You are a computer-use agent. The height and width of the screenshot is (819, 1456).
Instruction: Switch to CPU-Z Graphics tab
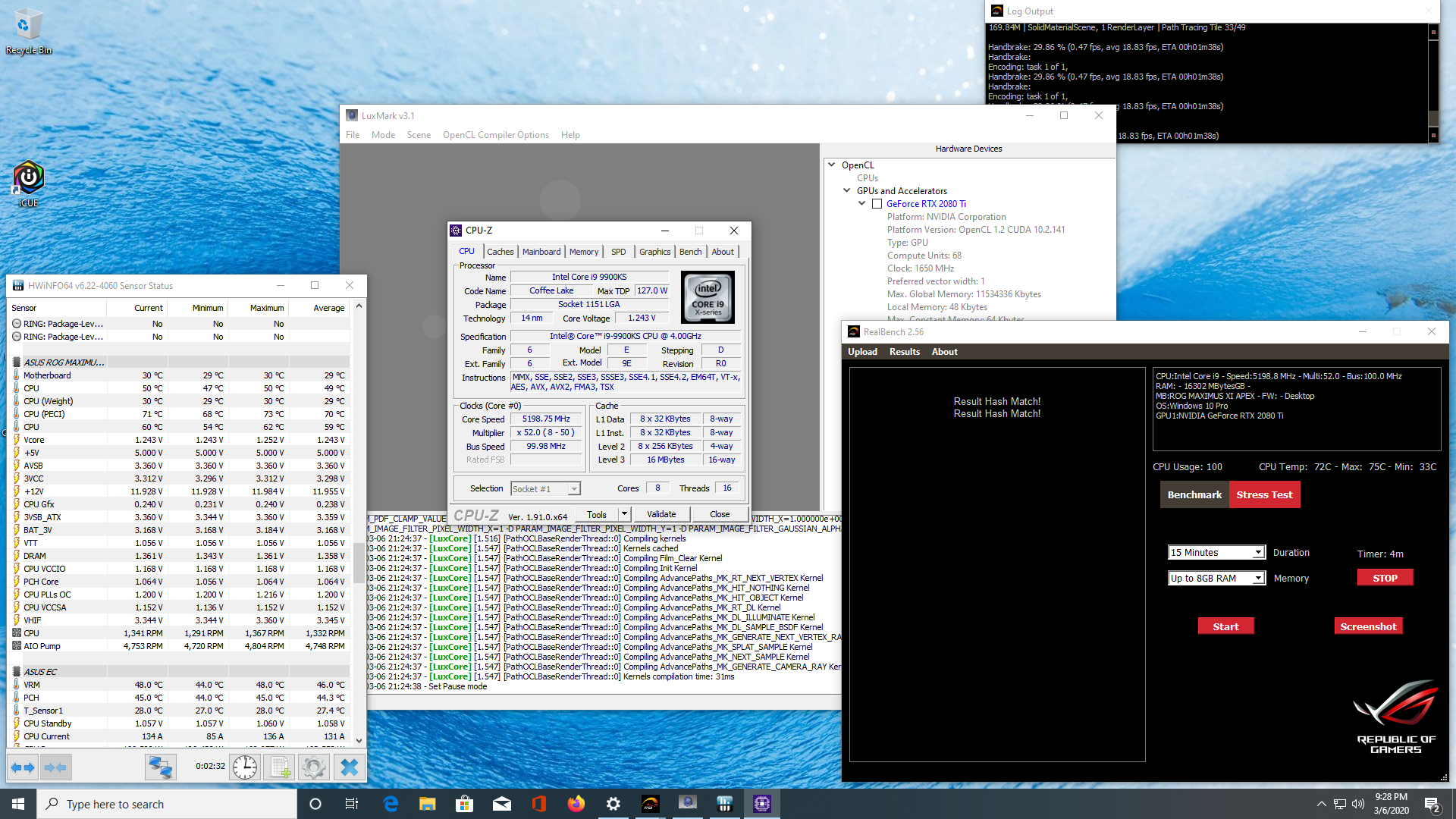654,252
